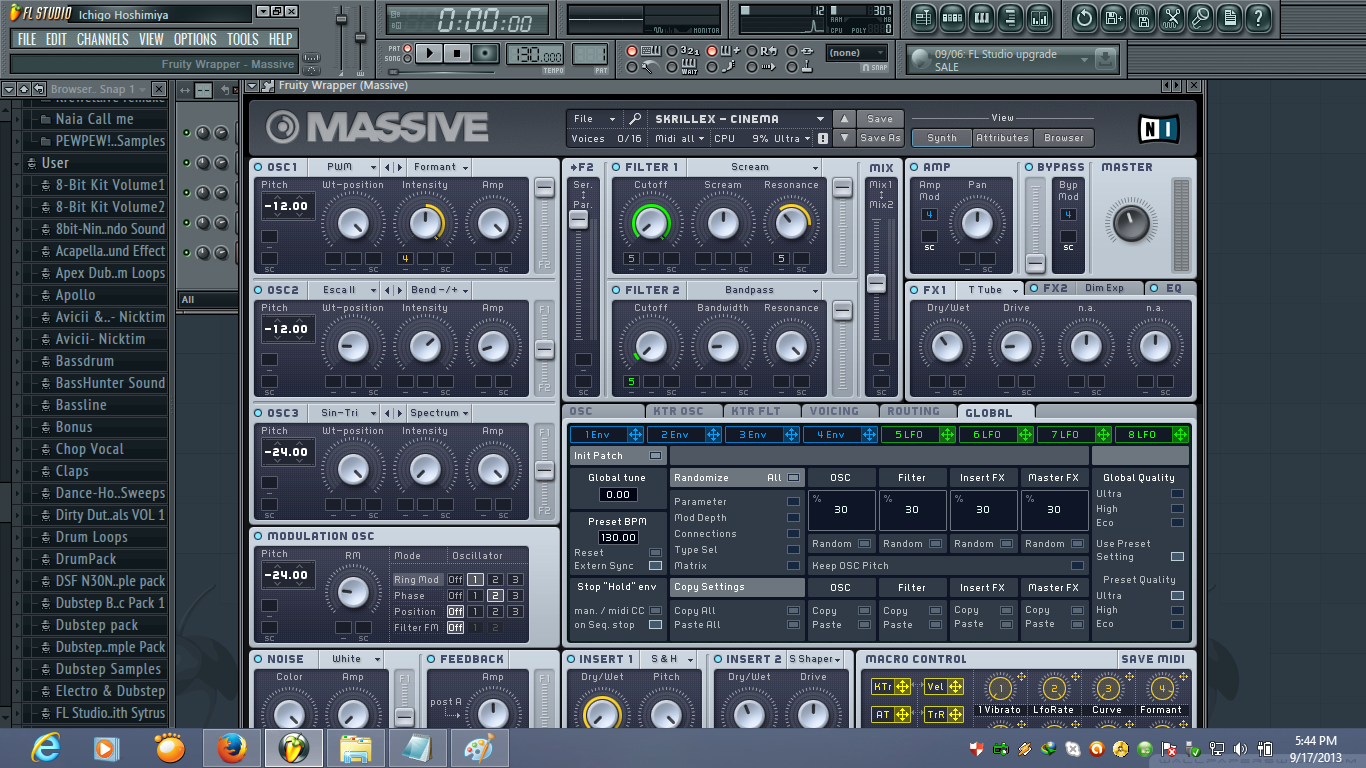Switch to the Attributes view tab
1366x768 pixels.
point(1002,138)
